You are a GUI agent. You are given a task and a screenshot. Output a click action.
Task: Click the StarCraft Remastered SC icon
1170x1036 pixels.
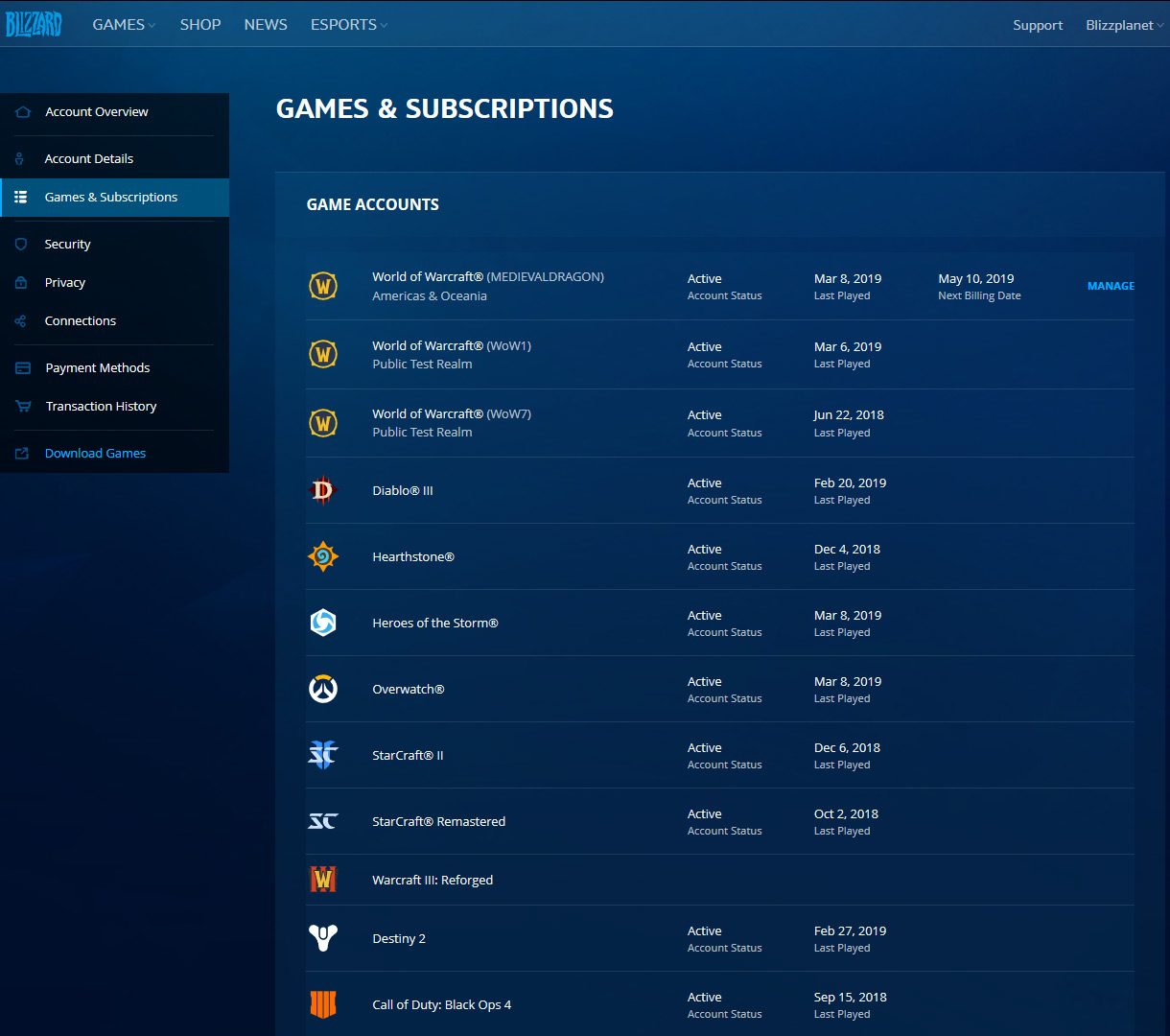(323, 821)
